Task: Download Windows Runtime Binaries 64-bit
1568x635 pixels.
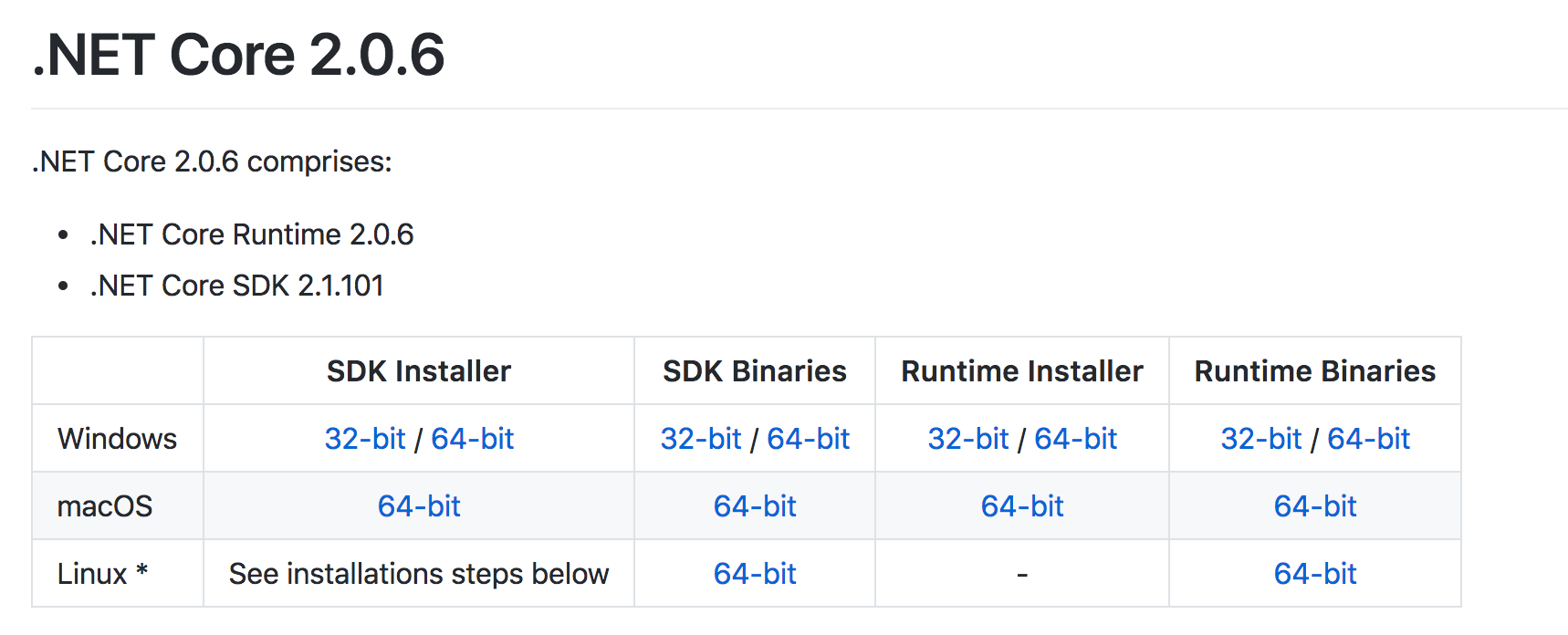Action: pyautogui.click(x=1369, y=439)
